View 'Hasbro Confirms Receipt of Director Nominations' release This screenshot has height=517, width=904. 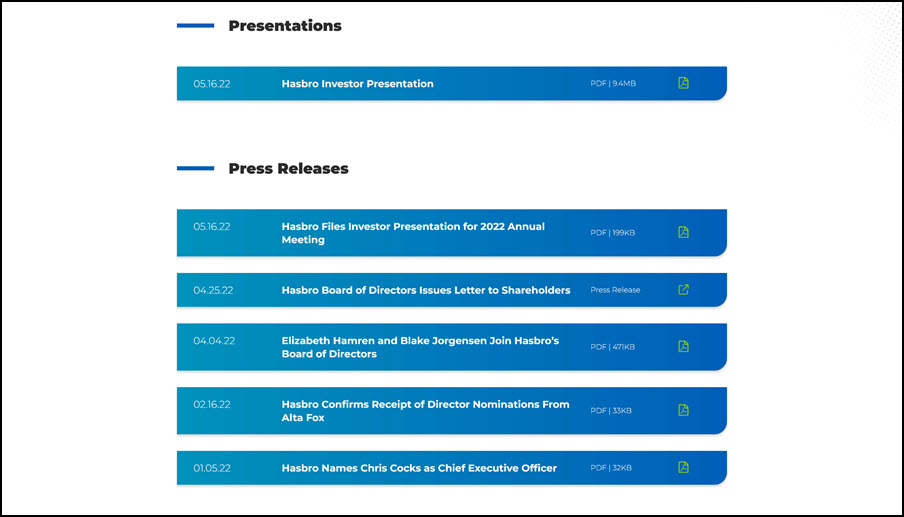(x=425, y=411)
